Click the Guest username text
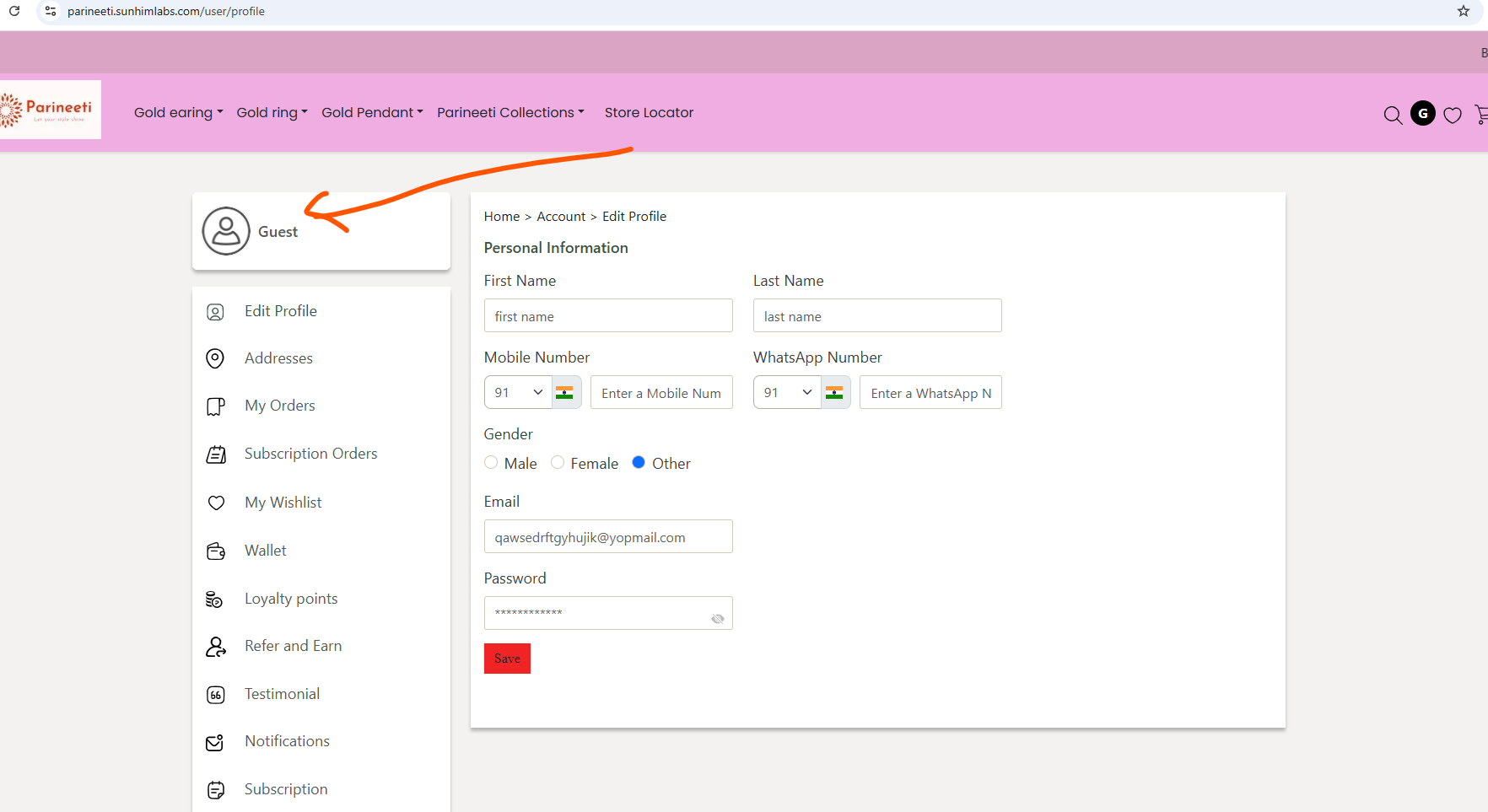 [x=278, y=232]
